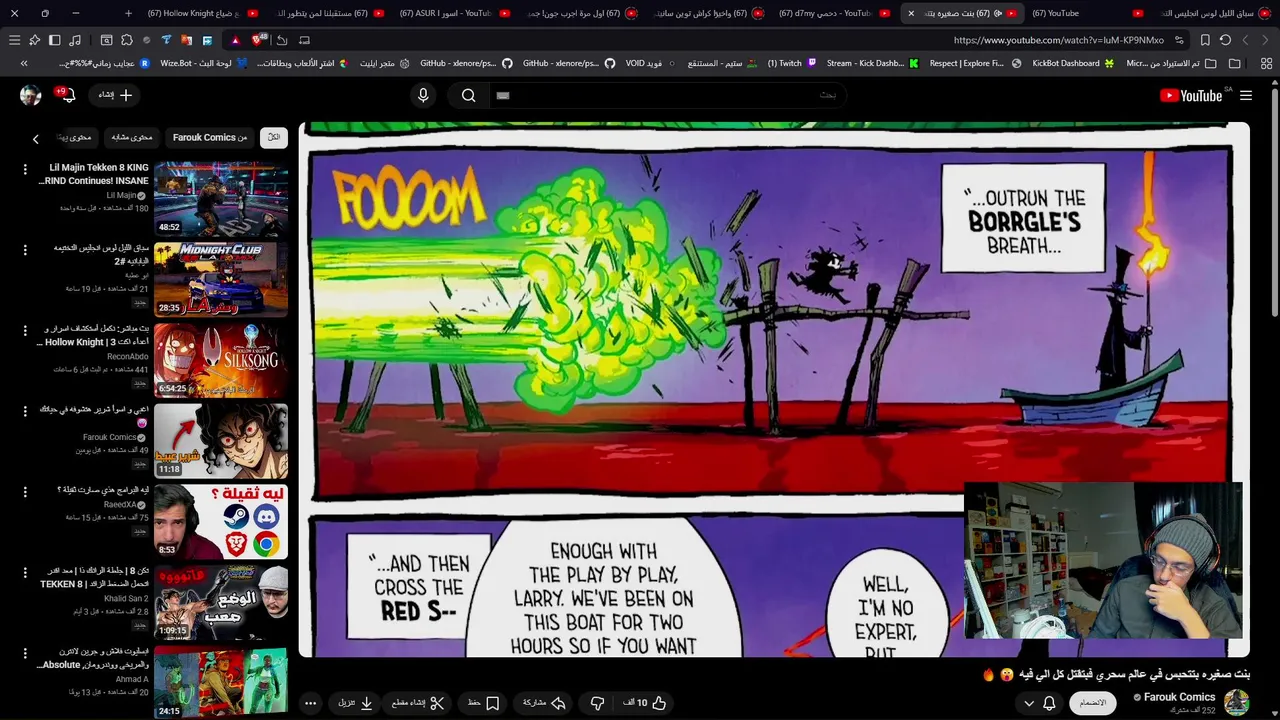Click the 'مشاركة' share button
This screenshot has height=720, width=1280.
pyautogui.click(x=545, y=703)
